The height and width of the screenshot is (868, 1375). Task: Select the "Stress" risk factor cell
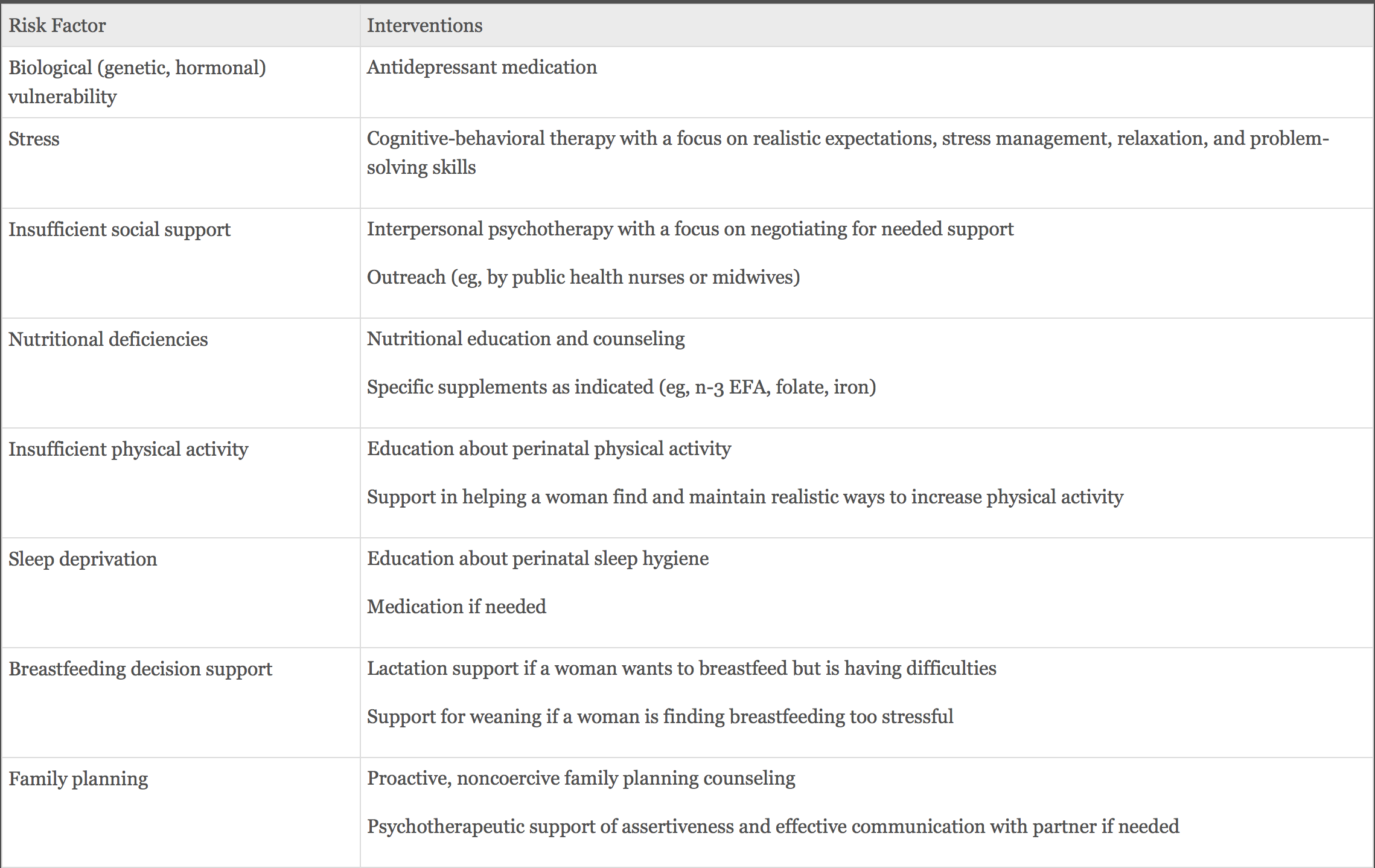click(34, 139)
